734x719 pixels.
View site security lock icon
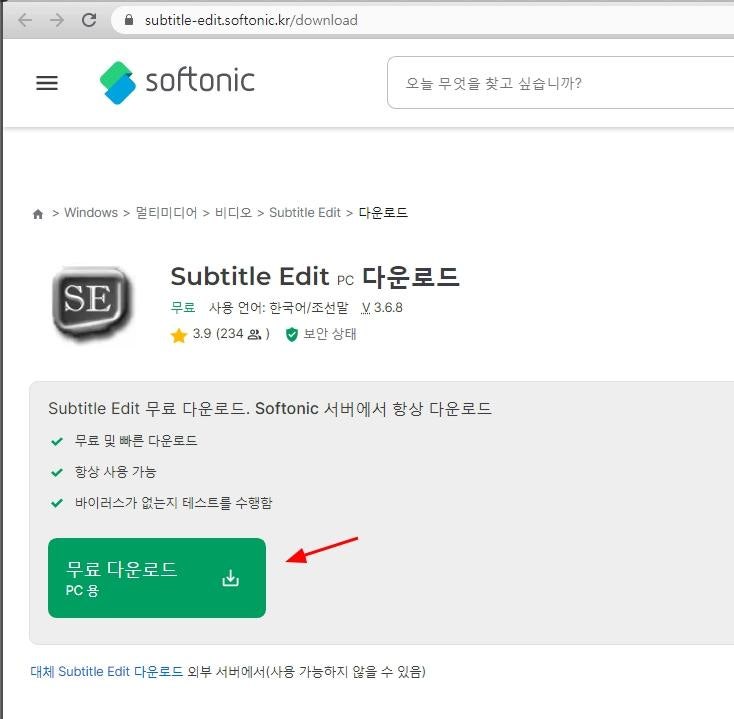point(129,20)
